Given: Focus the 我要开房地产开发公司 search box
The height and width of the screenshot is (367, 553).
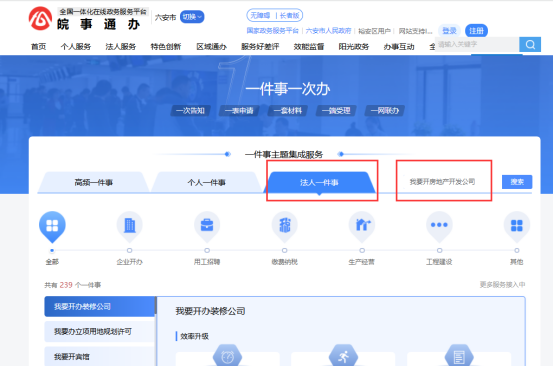Looking at the screenshot, I should click(x=448, y=182).
